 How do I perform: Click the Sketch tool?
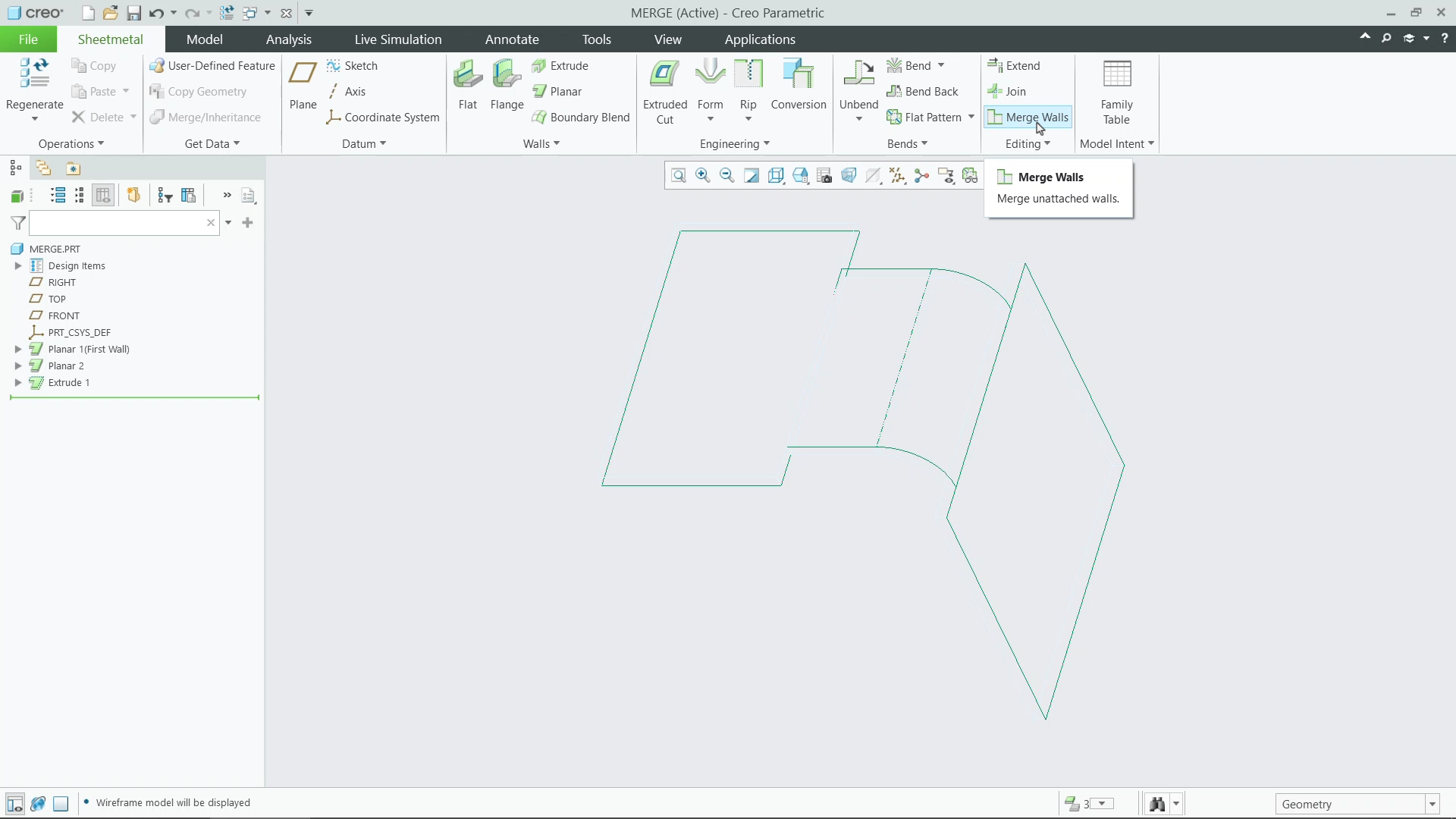352,66
